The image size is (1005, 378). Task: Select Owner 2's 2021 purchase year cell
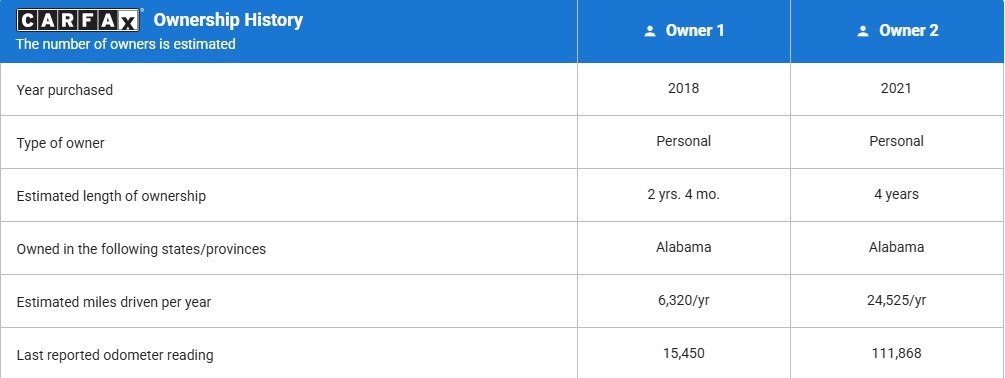897,89
